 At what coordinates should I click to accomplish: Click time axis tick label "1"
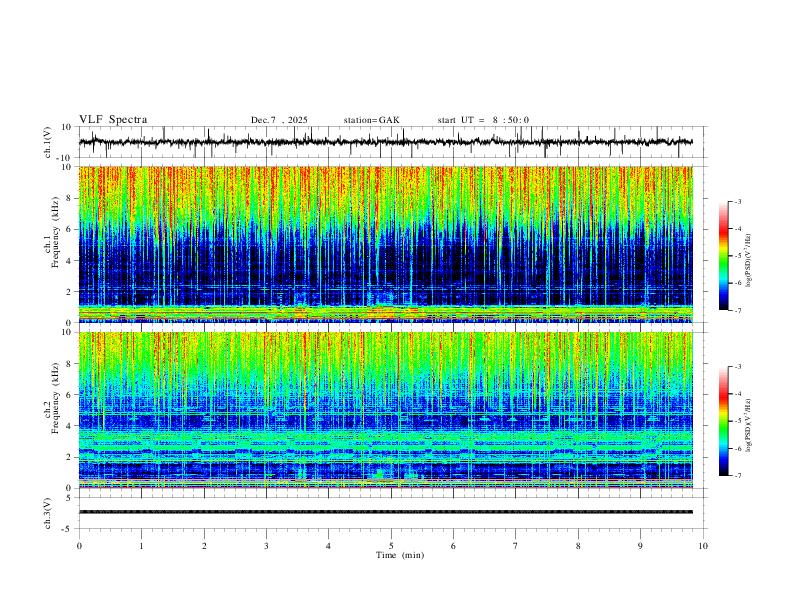pos(141,546)
